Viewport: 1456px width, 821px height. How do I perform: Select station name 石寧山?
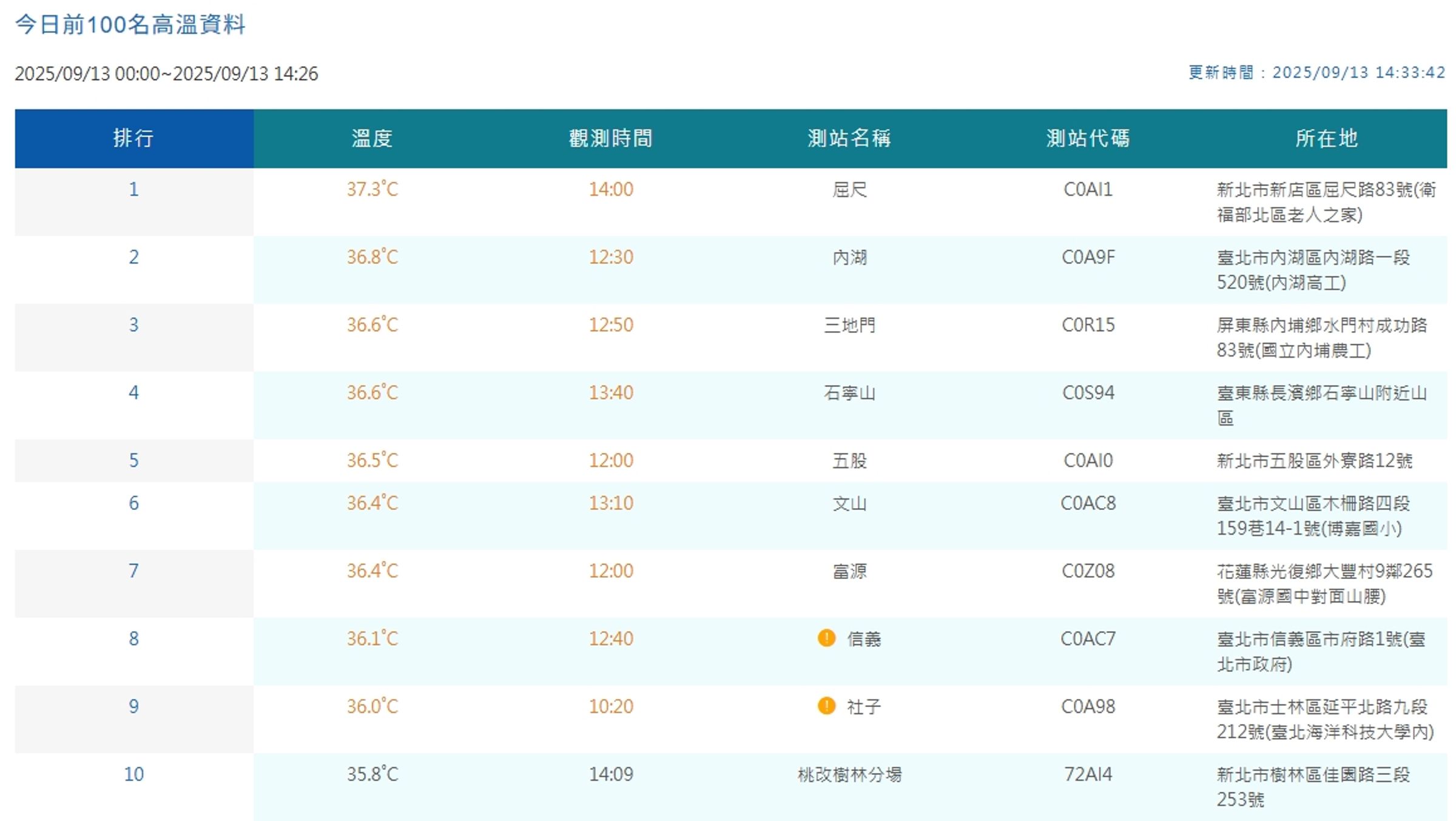click(849, 393)
